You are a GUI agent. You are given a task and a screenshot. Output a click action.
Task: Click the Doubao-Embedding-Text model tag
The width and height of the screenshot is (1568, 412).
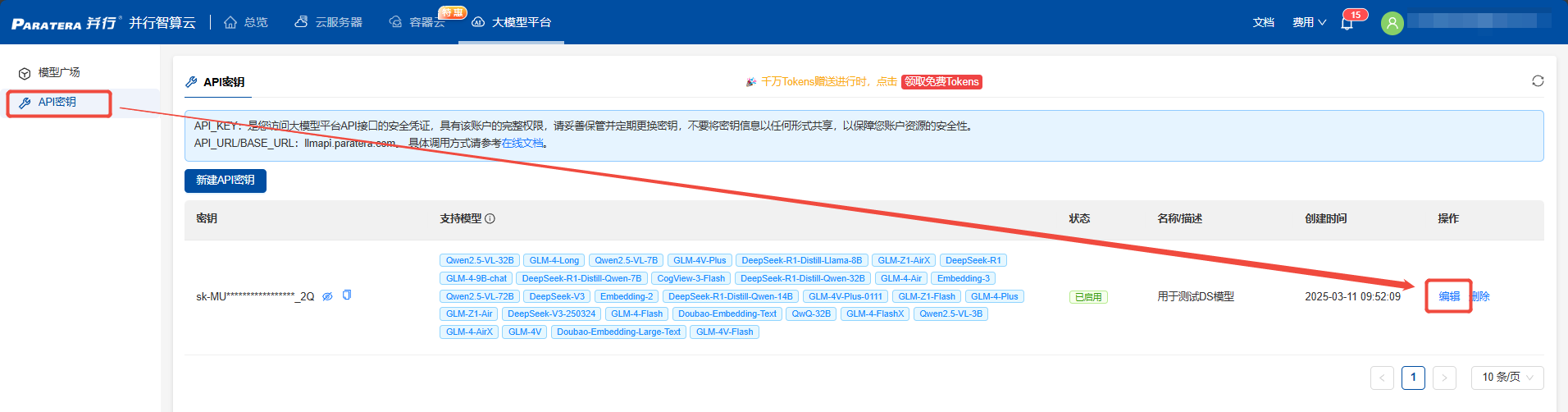click(x=727, y=314)
